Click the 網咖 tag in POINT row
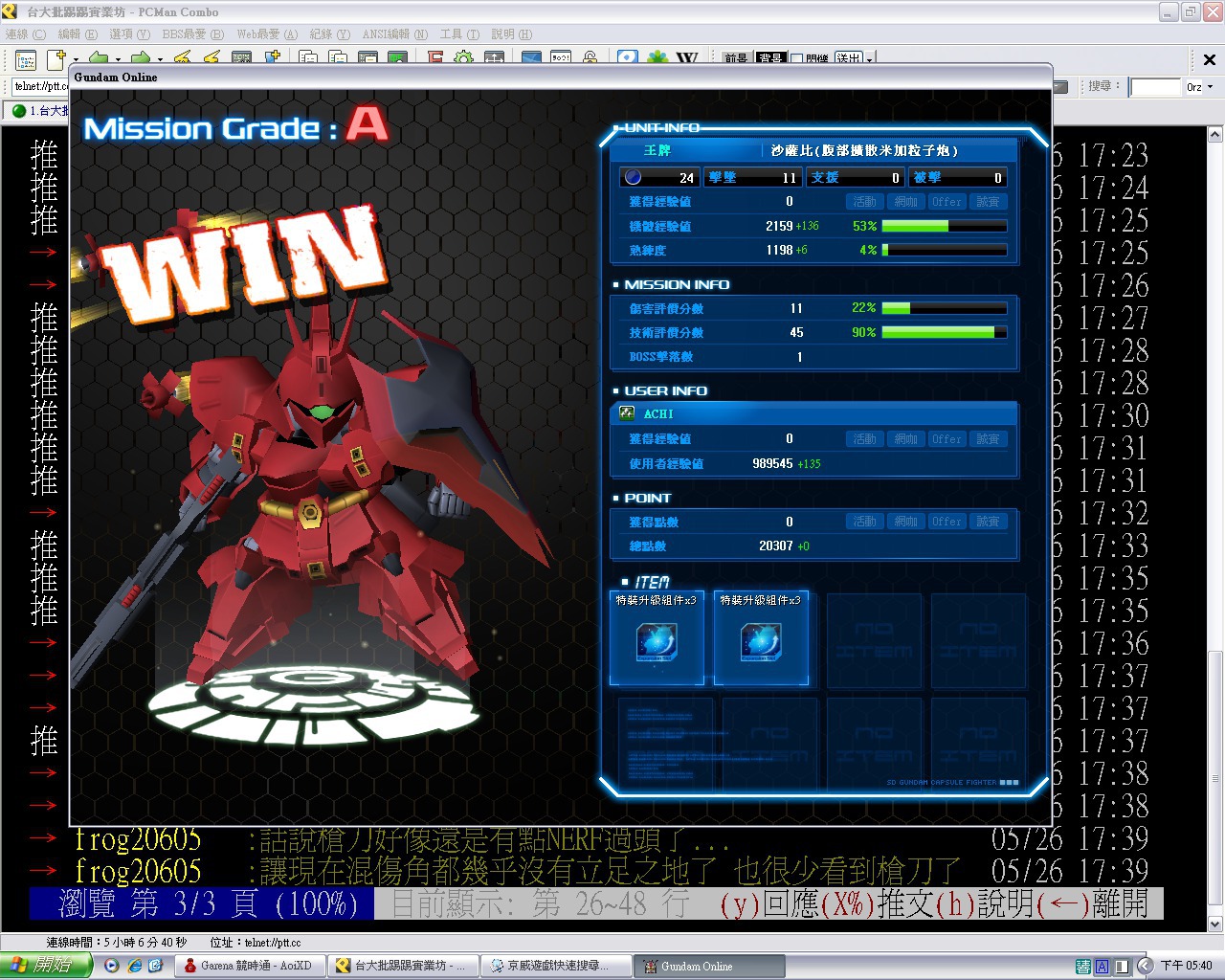 (905, 522)
